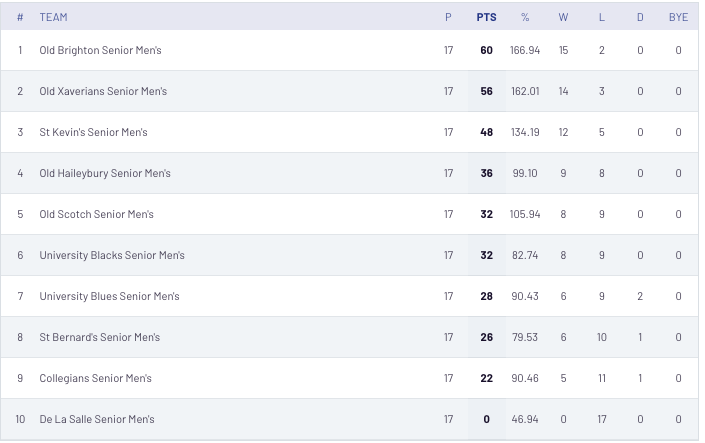Click the W column header

(x=563, y=17)
